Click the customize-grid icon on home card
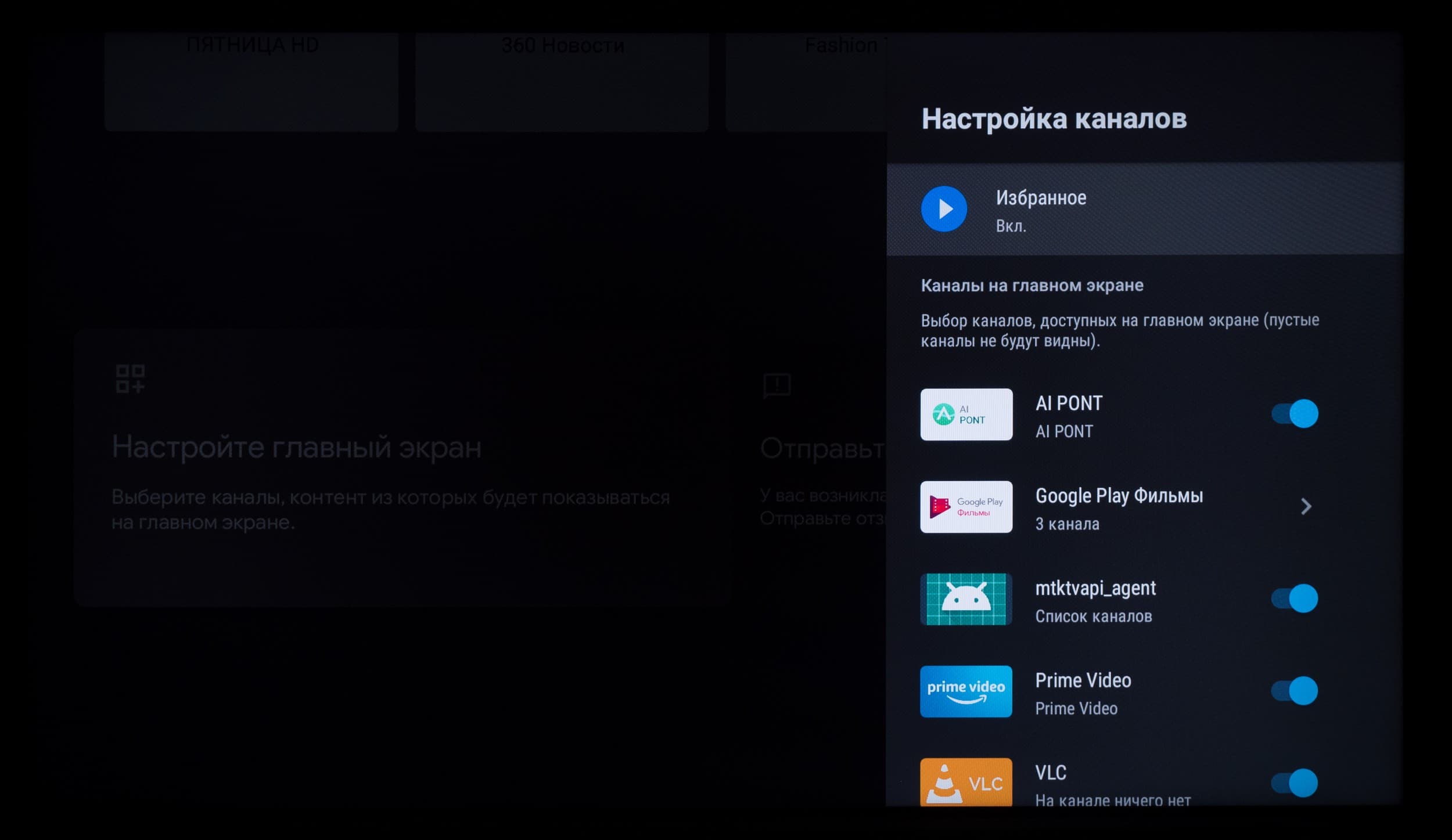Image resolution: width=1452 pixels, height=840 pixels. pos(130,379)
